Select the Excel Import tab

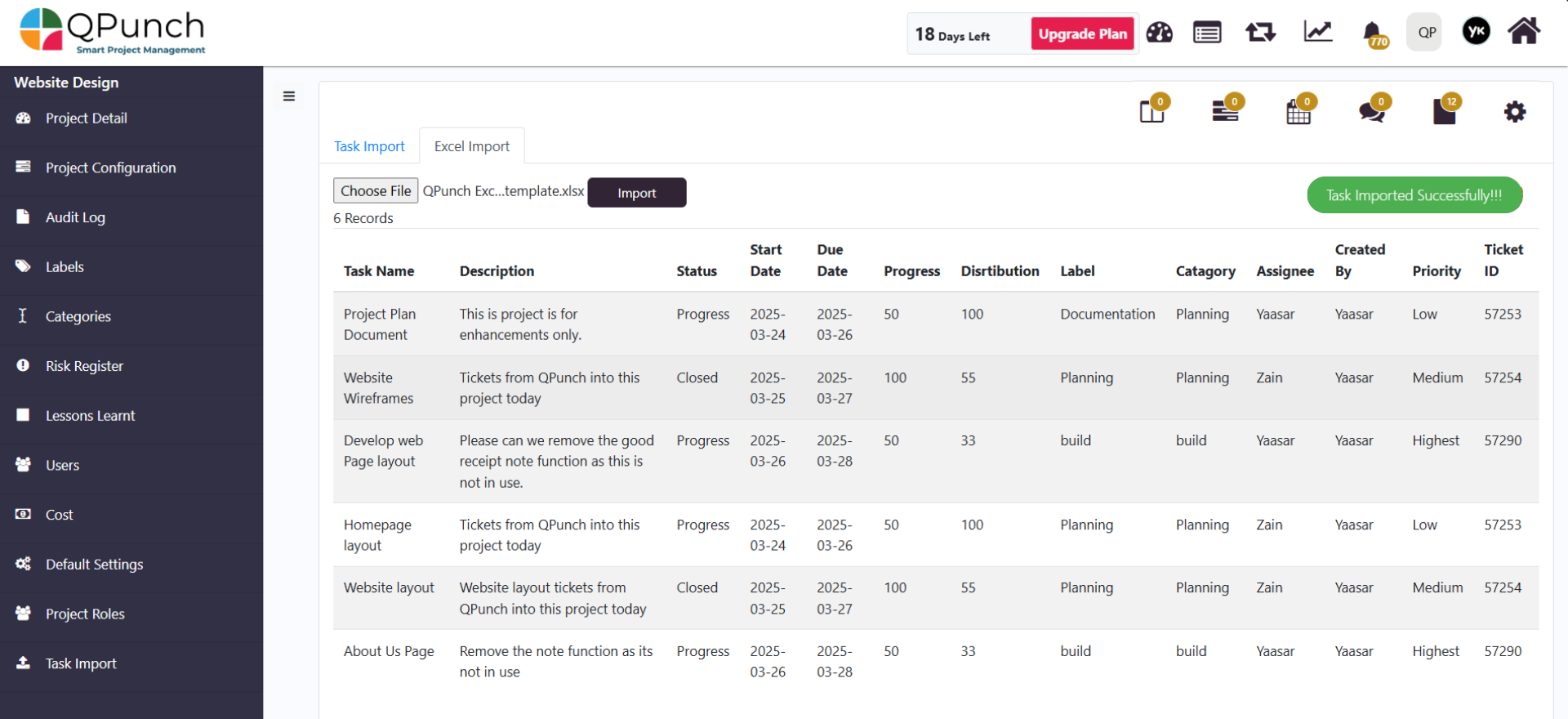(471, 146)
